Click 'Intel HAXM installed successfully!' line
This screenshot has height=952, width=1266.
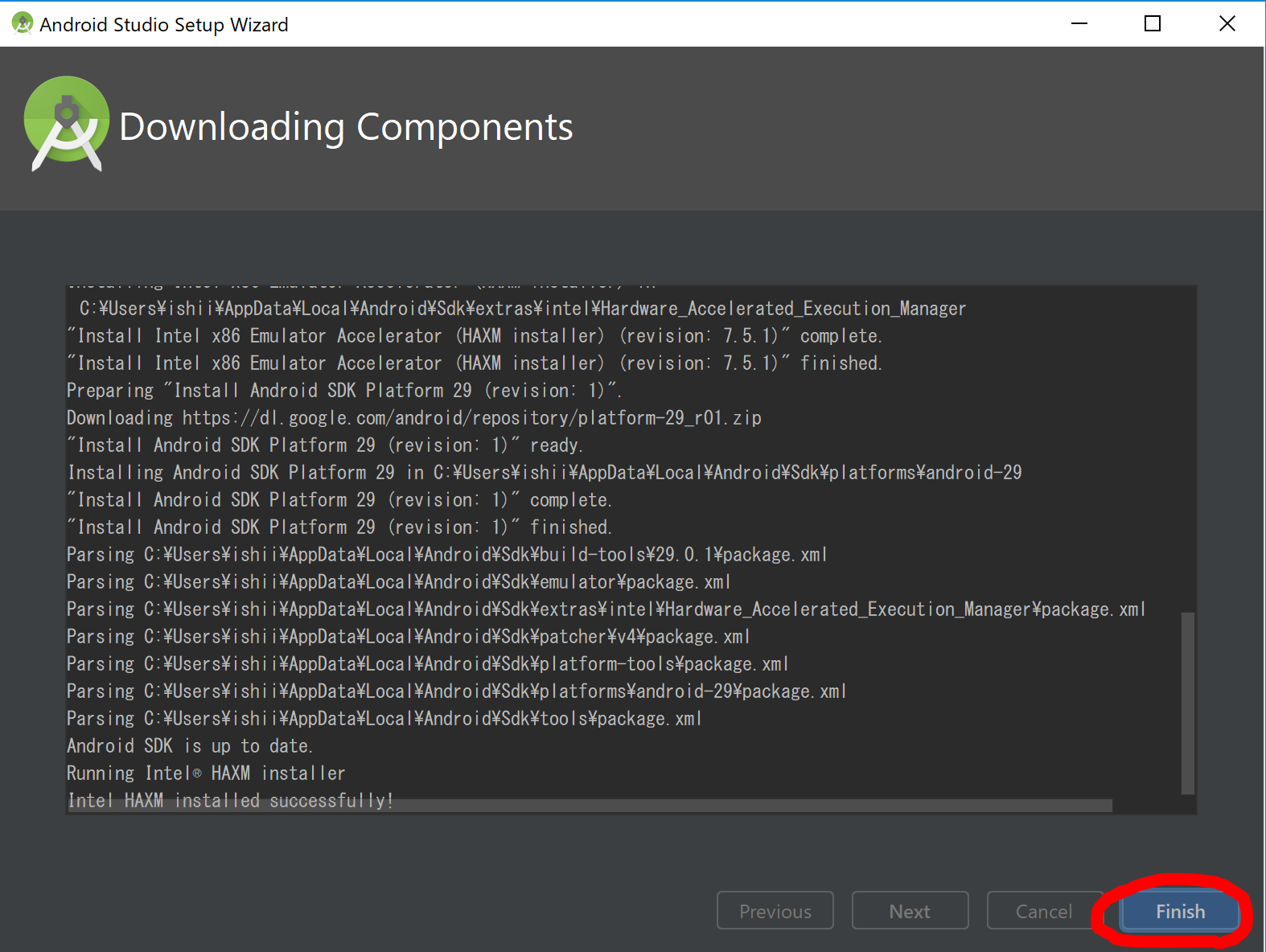[230, 801]
